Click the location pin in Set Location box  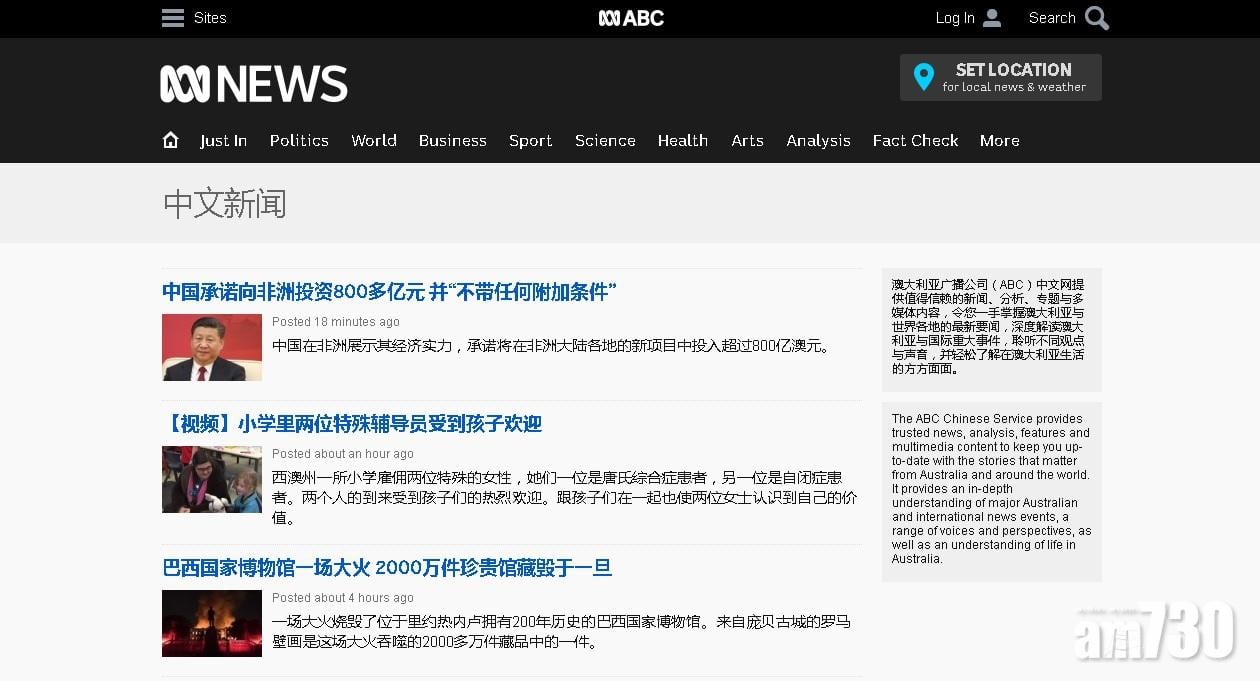(x=923, y=77)
